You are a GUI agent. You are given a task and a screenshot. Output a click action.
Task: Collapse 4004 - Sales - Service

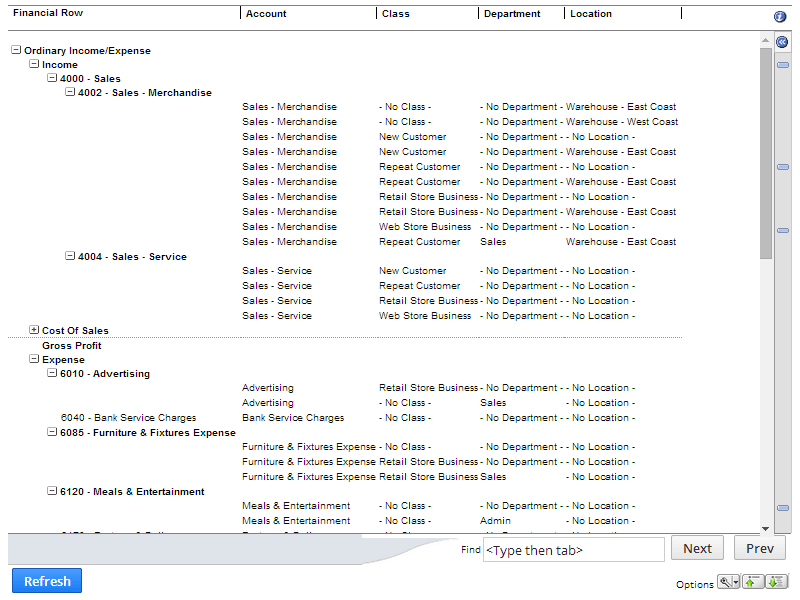pyautogui.click(x=70, y=256)
